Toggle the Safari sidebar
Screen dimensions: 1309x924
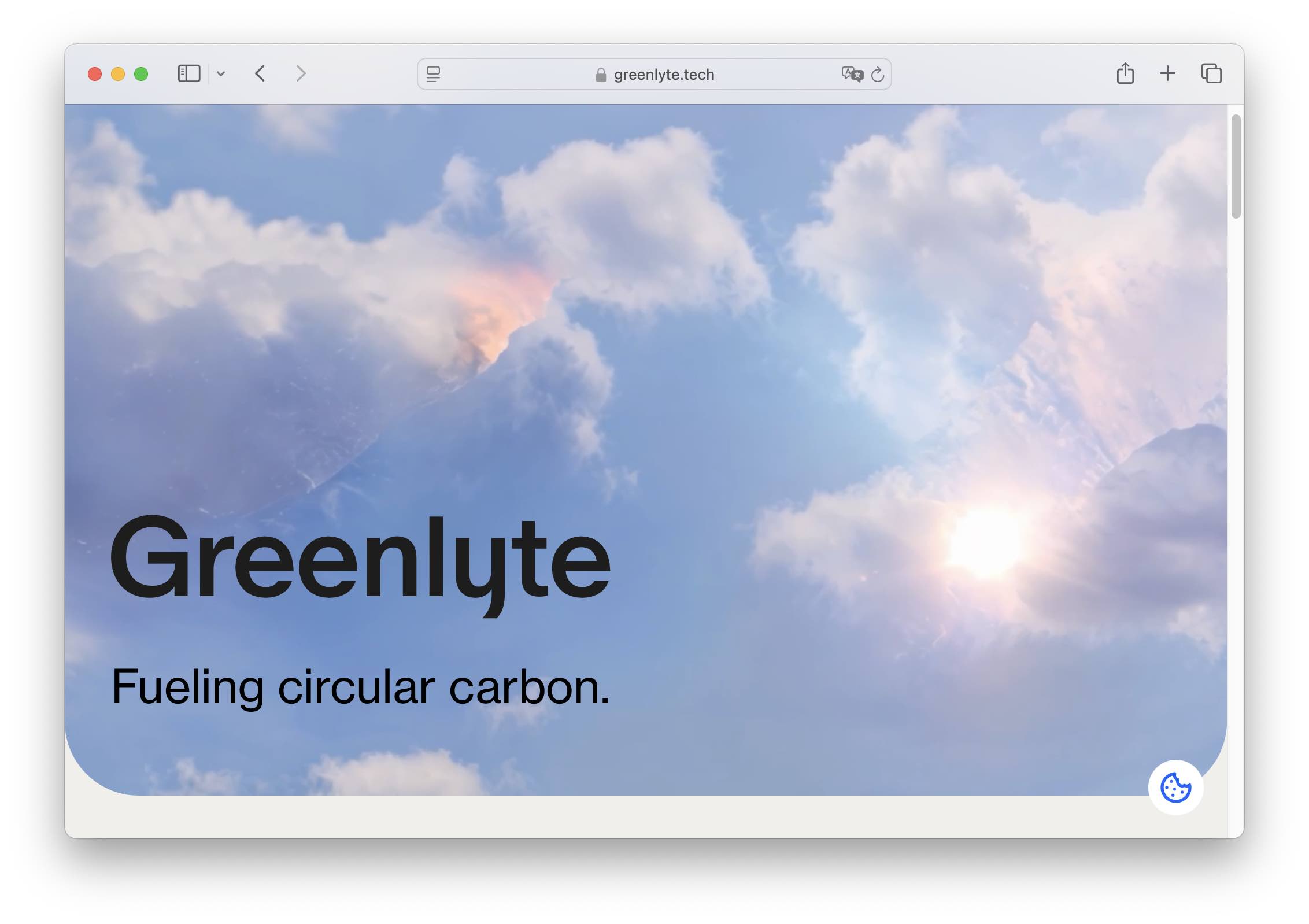pos(188,73)
